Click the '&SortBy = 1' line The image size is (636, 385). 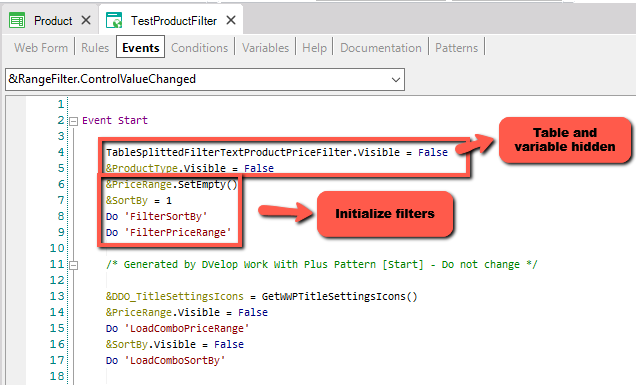click(x=139, y=200)
